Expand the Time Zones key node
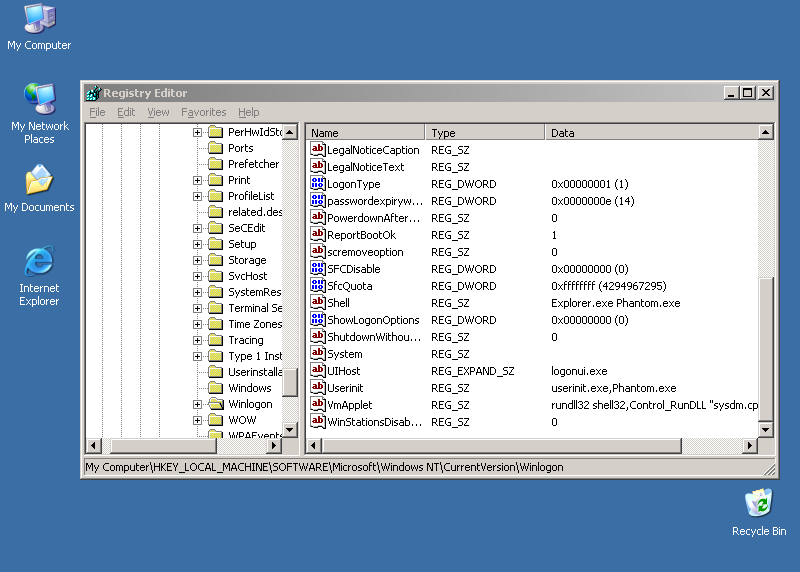 point(197,324)
